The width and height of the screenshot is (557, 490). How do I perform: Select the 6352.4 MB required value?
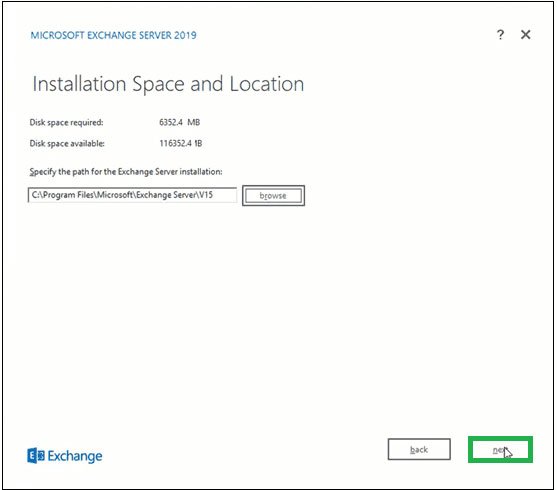click(x=179, y=122)
